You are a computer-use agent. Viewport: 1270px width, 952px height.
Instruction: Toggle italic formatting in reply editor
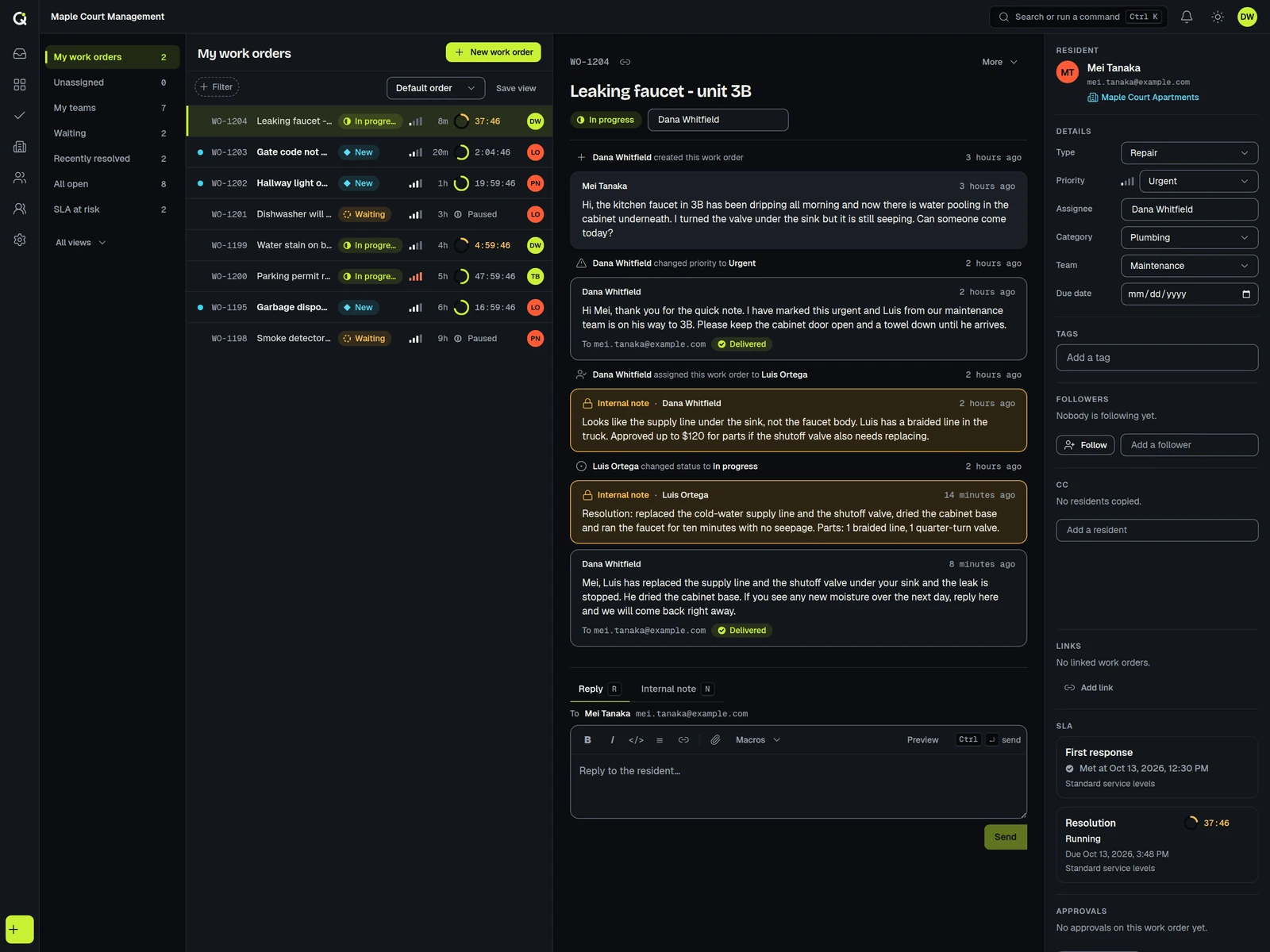click(x=612, y=739)
